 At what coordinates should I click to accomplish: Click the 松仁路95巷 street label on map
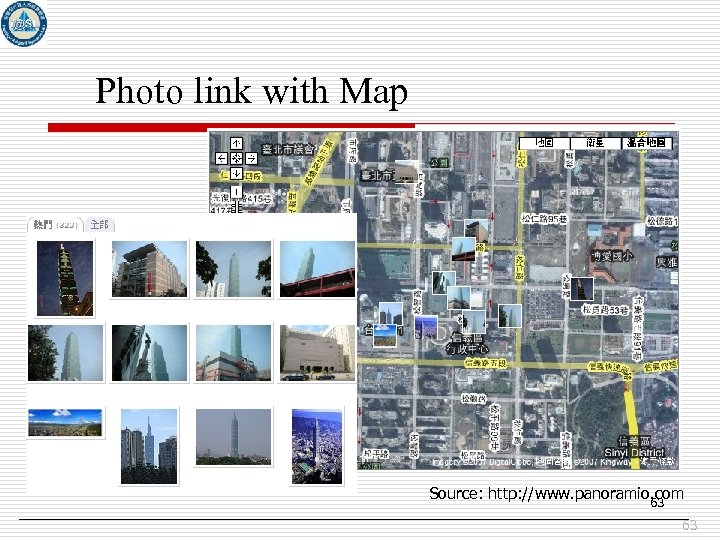point(544,219)
